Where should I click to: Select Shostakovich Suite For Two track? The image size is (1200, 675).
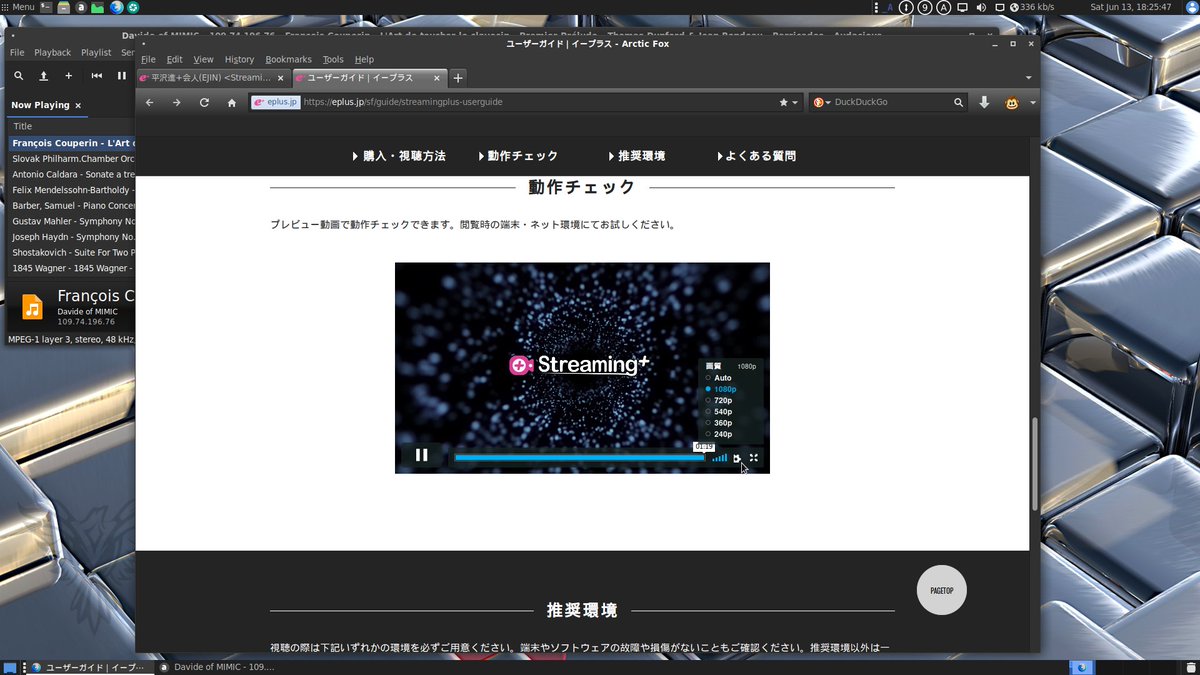[71, 252]
